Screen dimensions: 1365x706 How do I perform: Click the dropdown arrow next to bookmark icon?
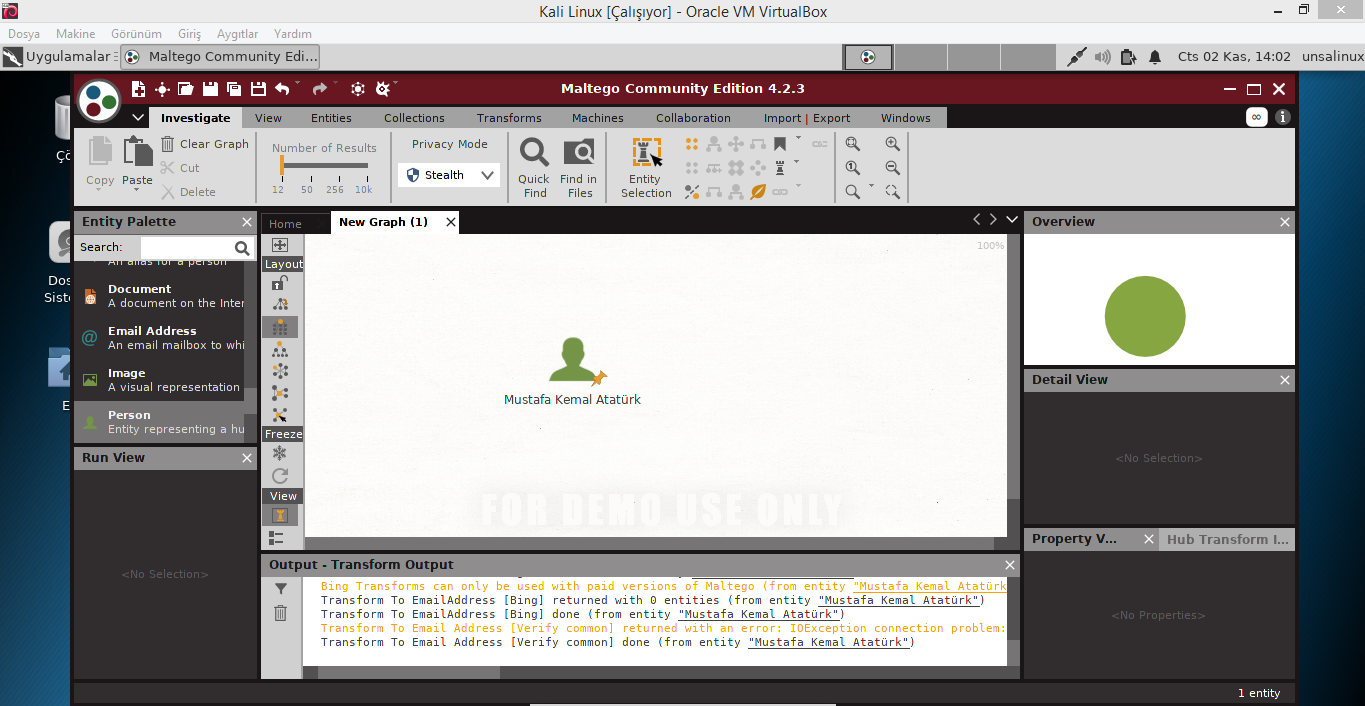point(797,139)
